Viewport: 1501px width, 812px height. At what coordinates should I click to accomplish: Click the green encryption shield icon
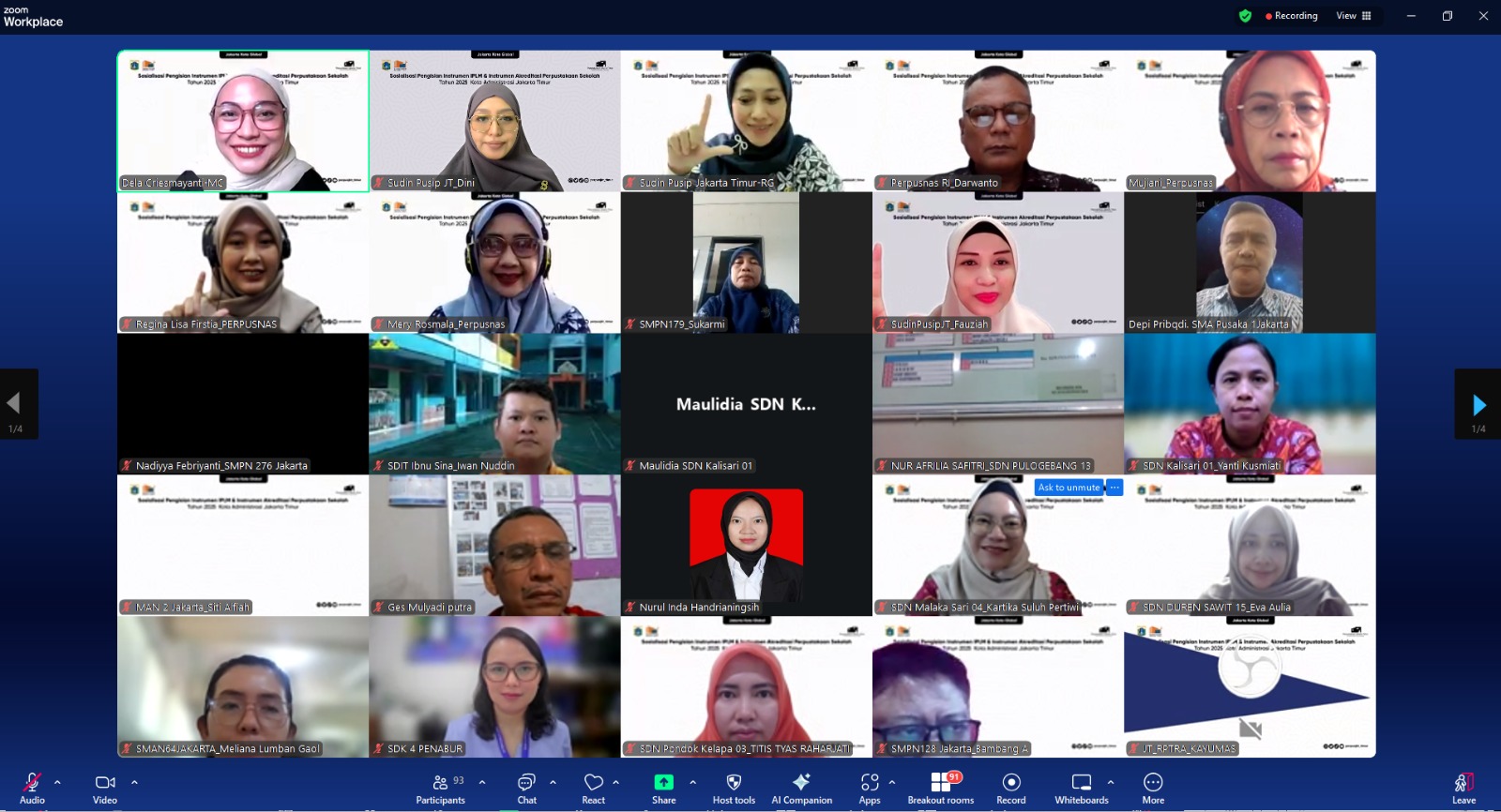(x=1245, y=16)
